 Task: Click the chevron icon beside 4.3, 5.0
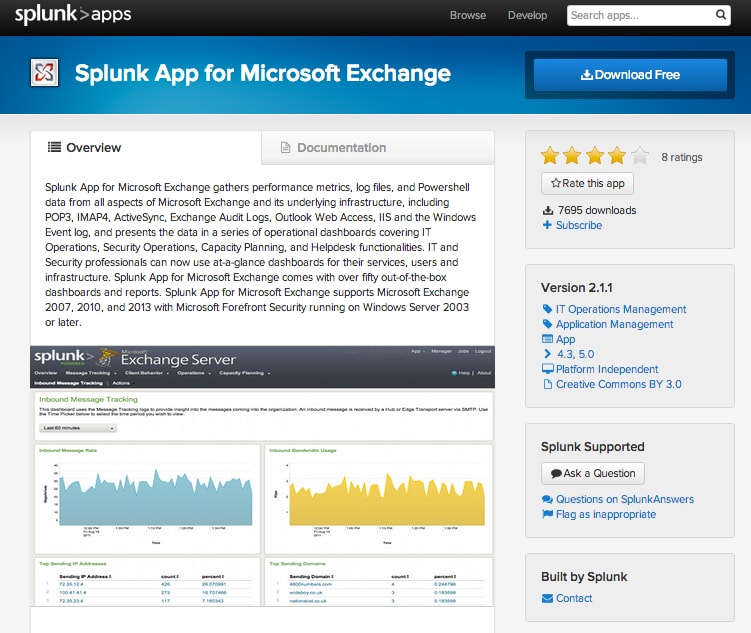coord(547,354)
